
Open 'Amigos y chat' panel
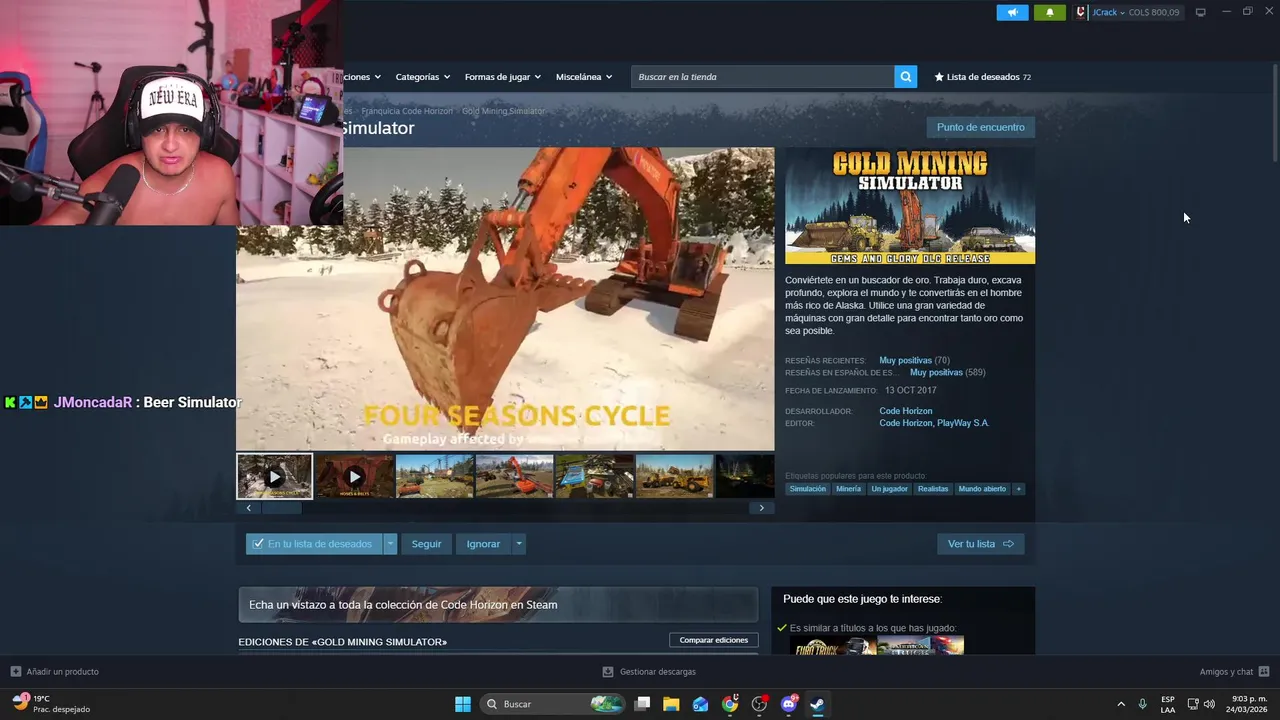[1234, 672]
